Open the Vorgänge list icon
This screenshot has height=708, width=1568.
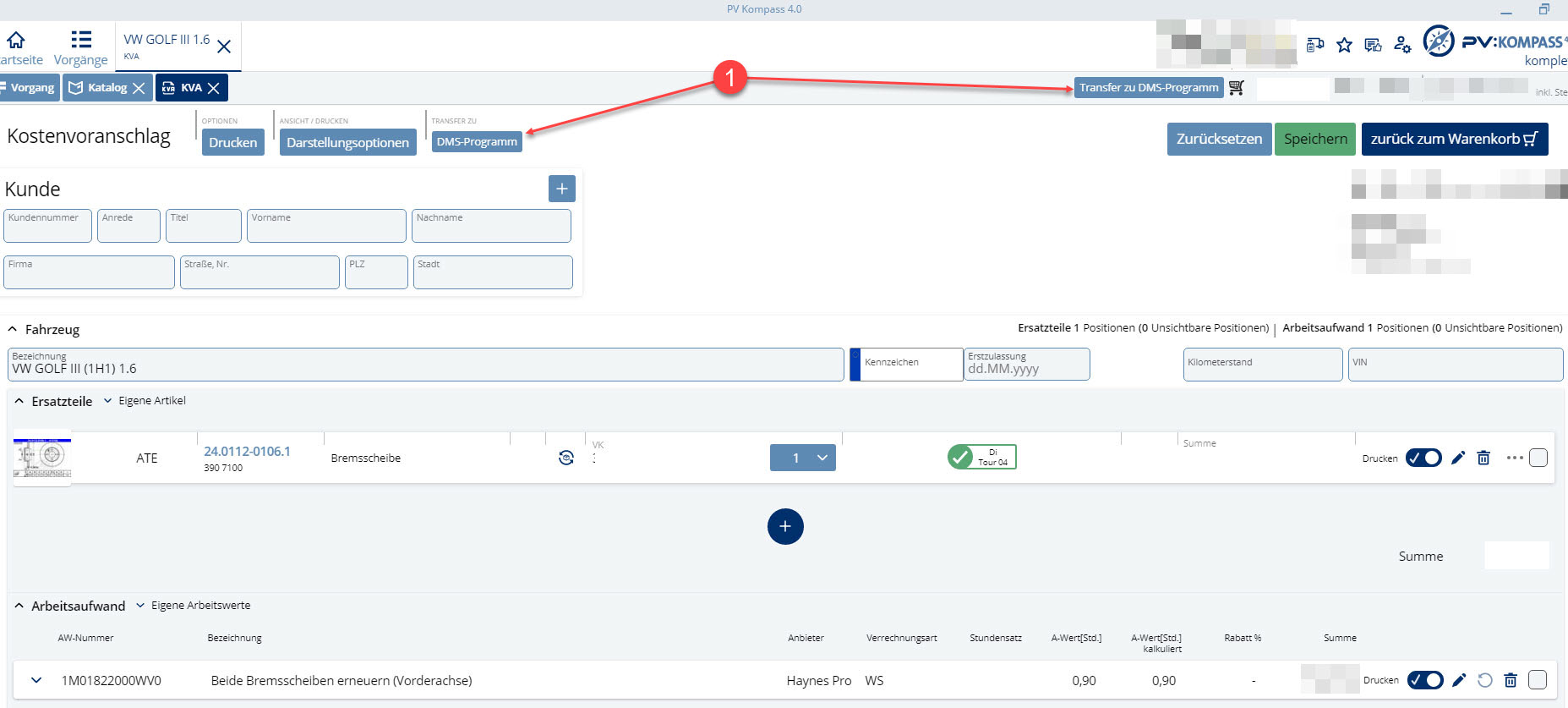point(81,40)
